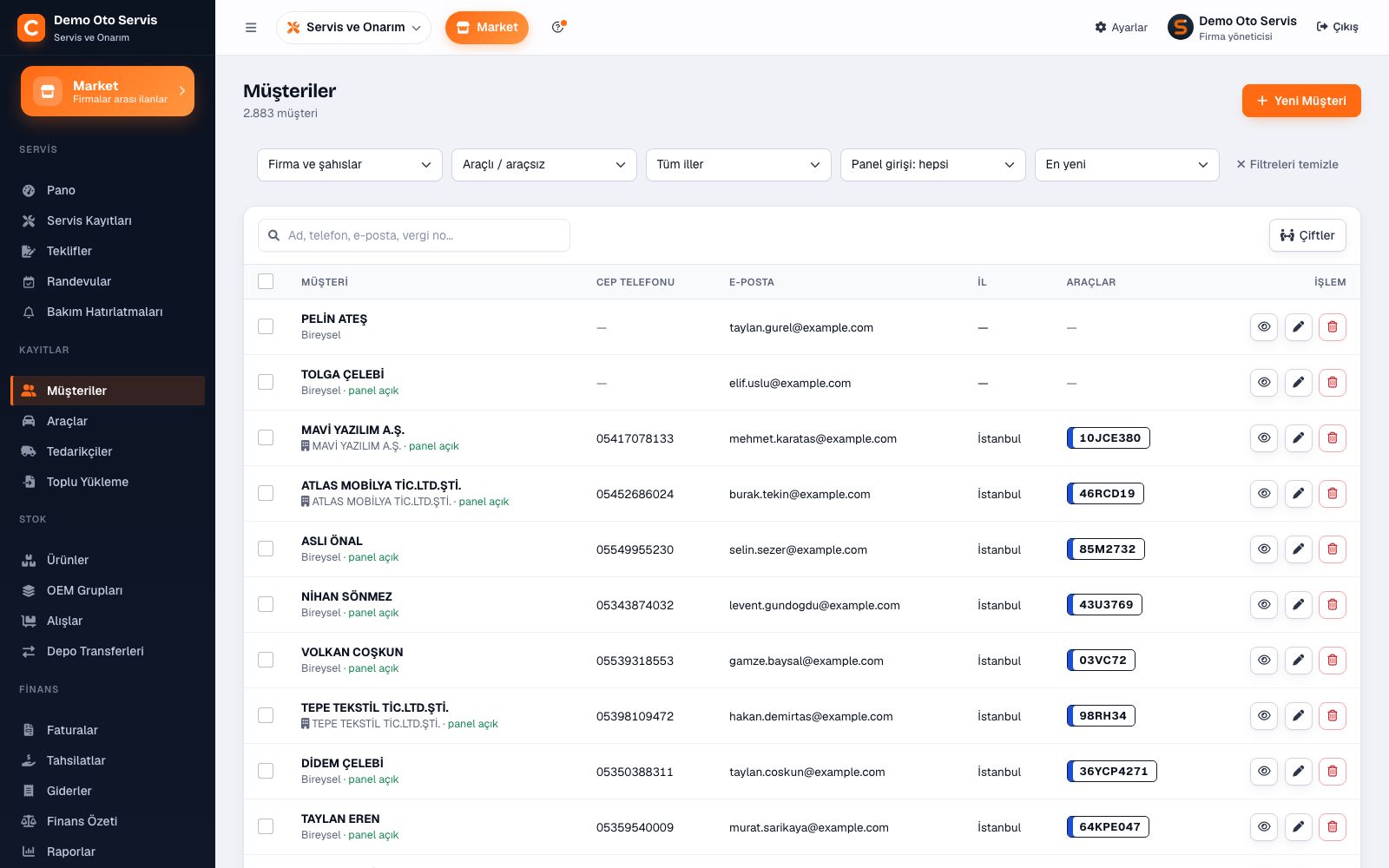
Task: Select the checkbox for MAVİ YAZILIM A.Ş.
Action: pos(266,437)
